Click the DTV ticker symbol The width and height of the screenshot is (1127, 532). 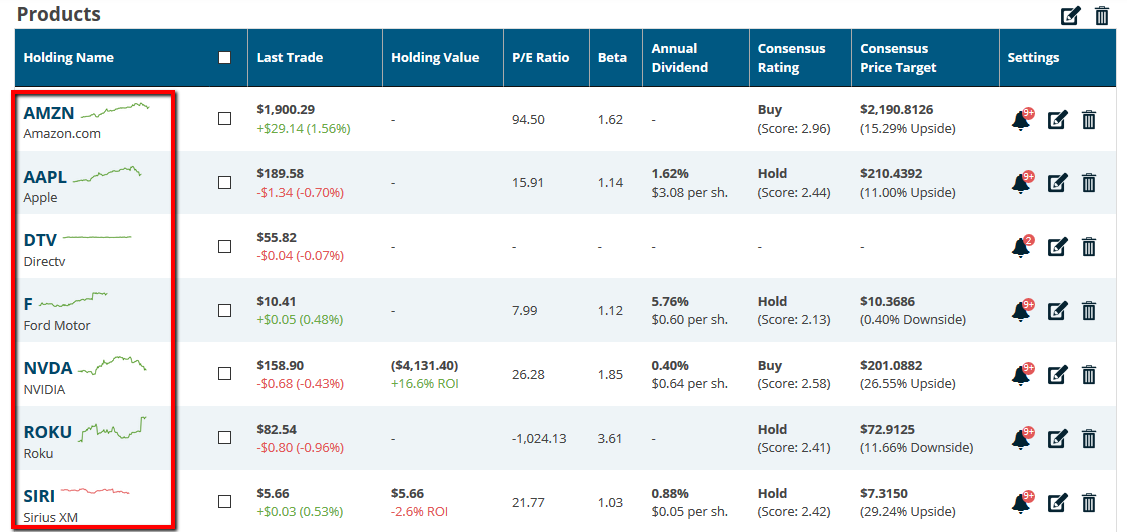[40, 240]
